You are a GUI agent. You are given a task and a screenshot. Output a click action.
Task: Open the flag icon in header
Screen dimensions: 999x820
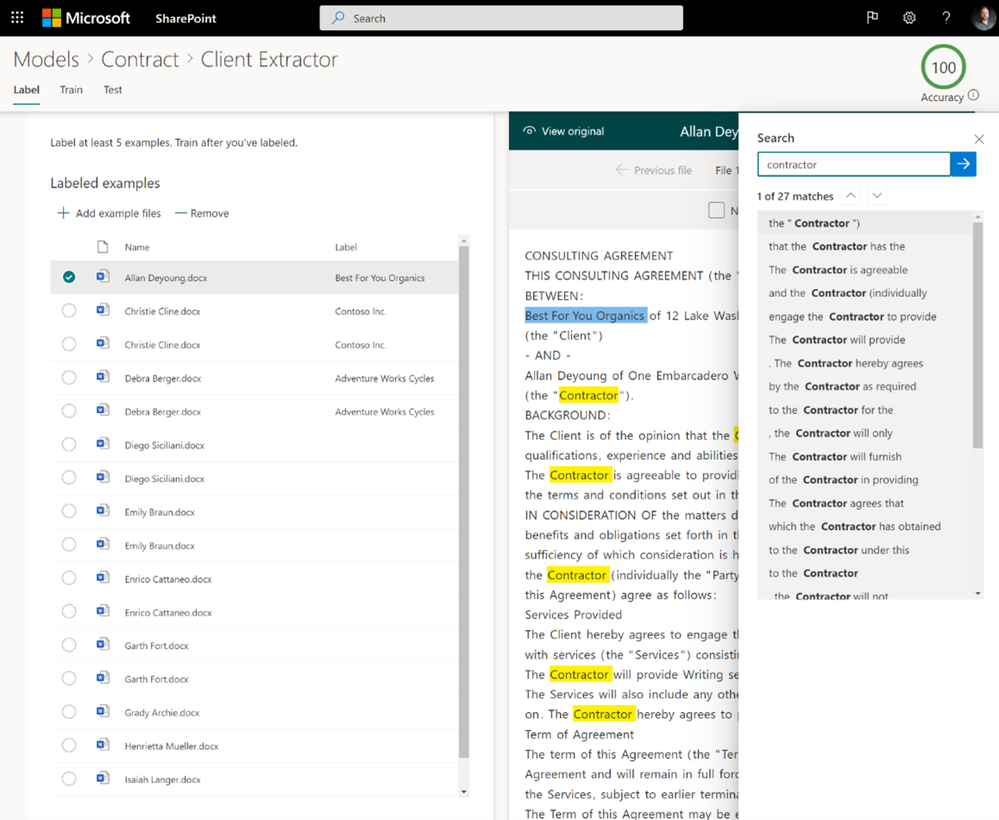click(872, 18)
